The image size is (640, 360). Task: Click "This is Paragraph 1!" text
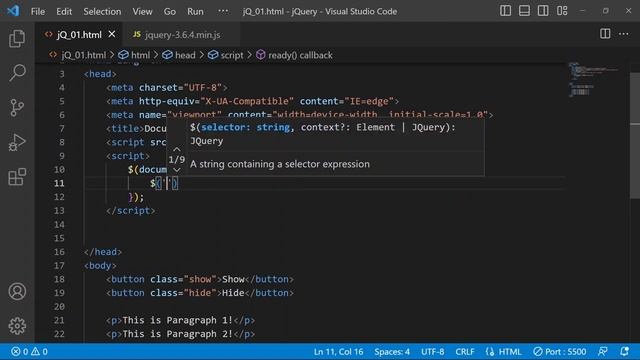[178, 320]
